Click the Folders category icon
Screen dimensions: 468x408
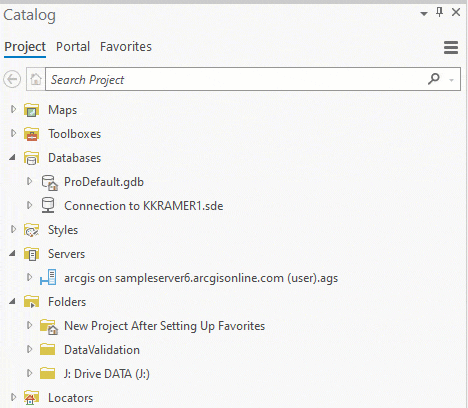pos(32,302)
